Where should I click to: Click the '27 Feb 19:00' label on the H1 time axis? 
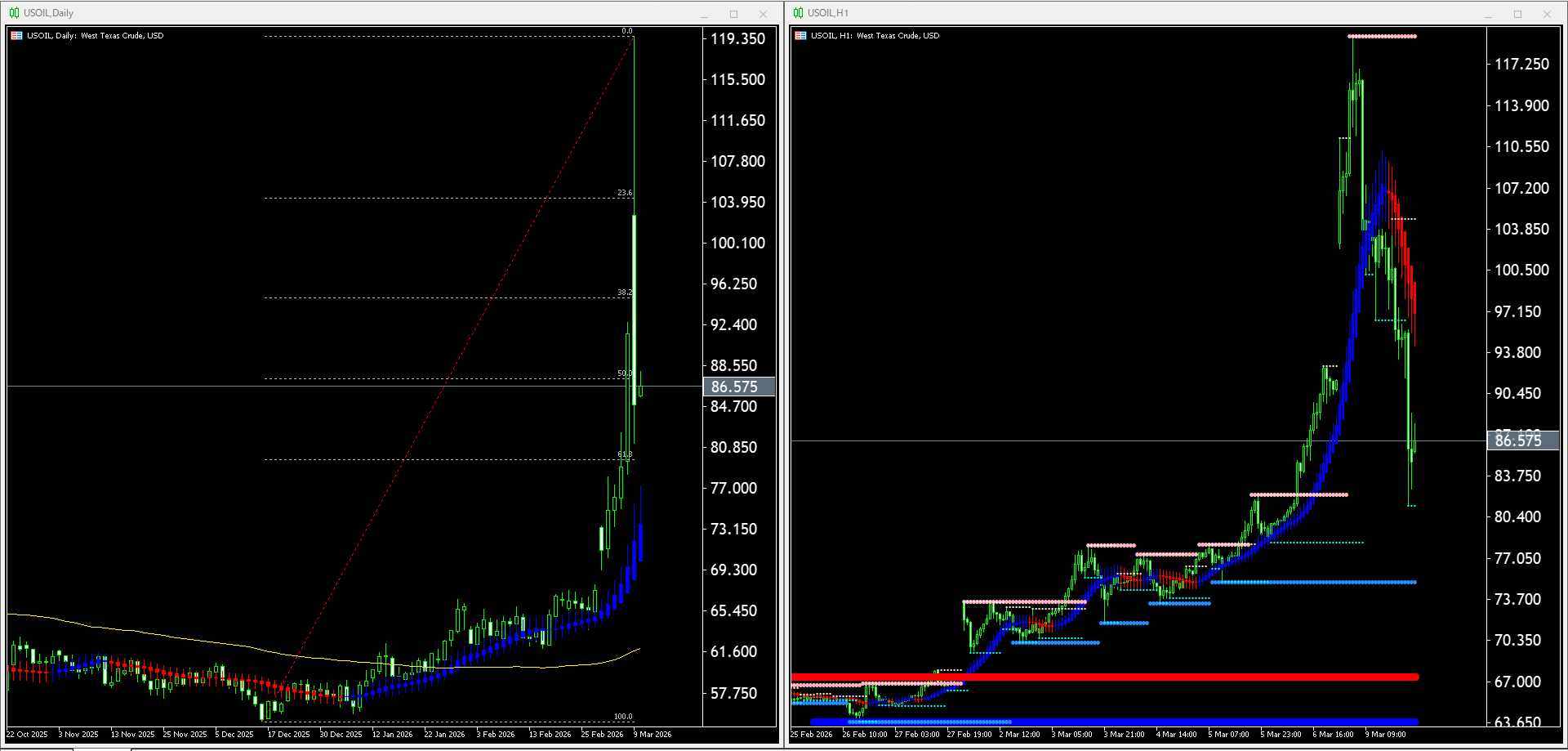[x=969, y=735]
